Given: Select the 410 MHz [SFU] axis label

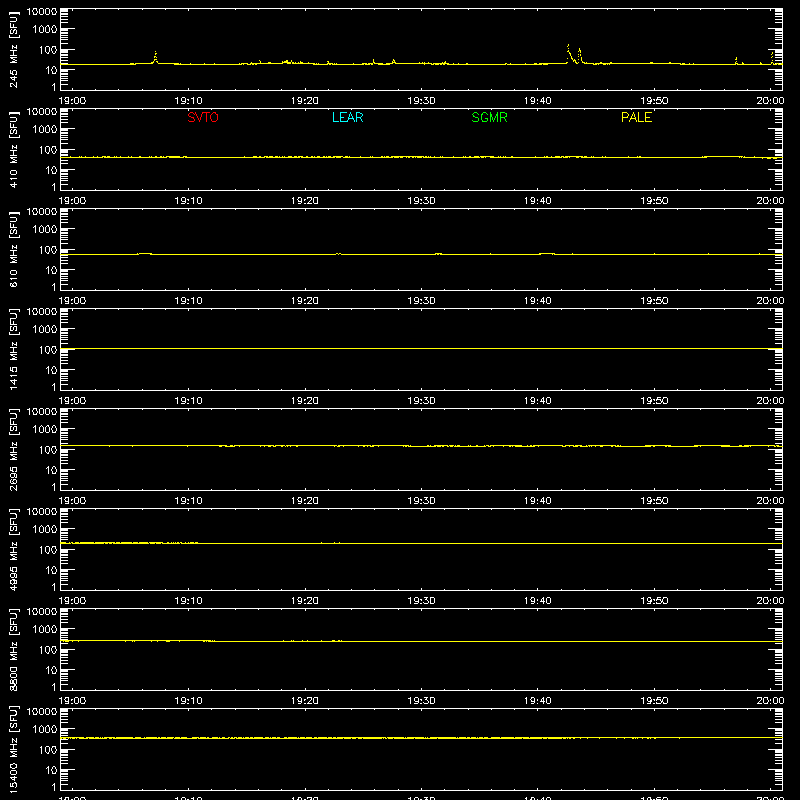Looking at the screenshot, I should [x=13, y=149].
